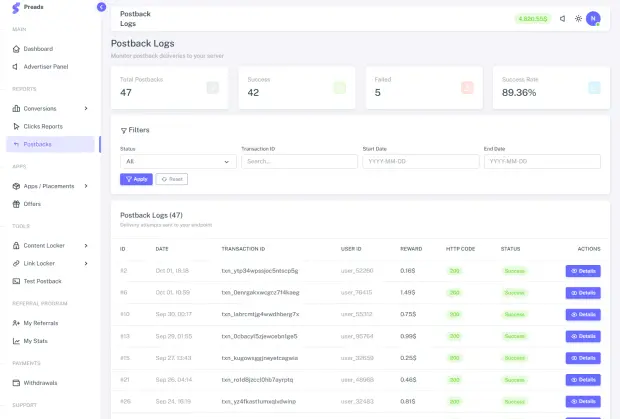Click the Withdrawals wallet icon
This screenshot has width=620, height=419.
(x=16, y=383)
